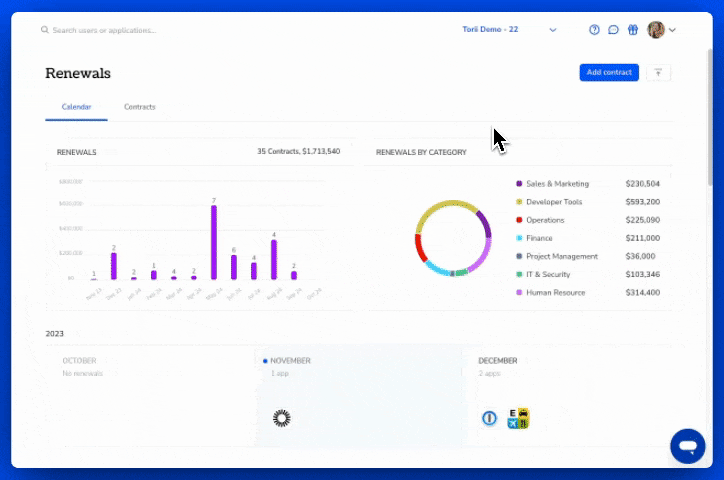Click the 35 Contracts, $1,713,540 summary
The height and width of the screenshot is (480, 724).
[299, 151]
